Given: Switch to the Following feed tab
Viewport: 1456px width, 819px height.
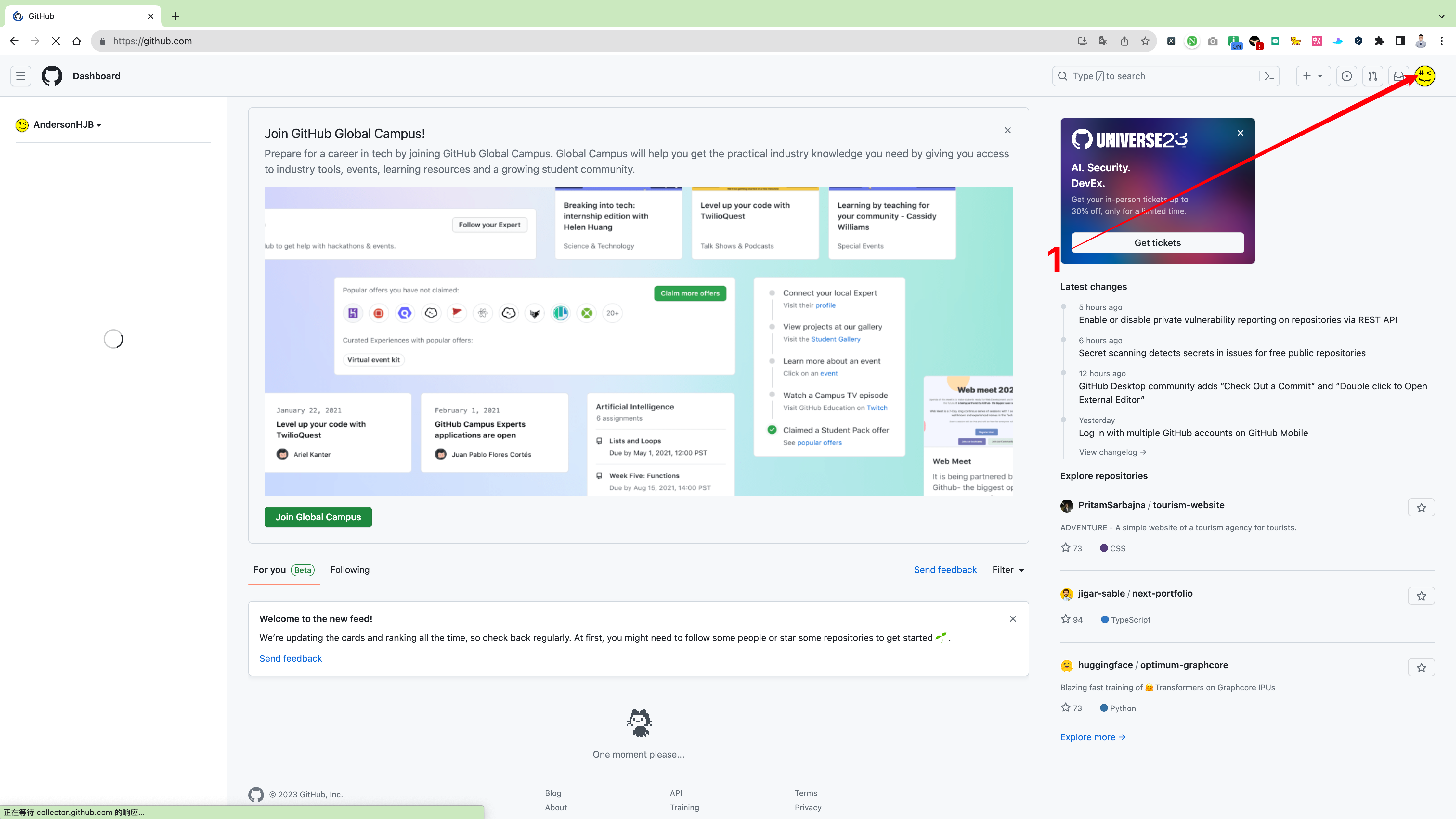Looking at the screenshot, I should pyautogui.click(x=350, y=570).
